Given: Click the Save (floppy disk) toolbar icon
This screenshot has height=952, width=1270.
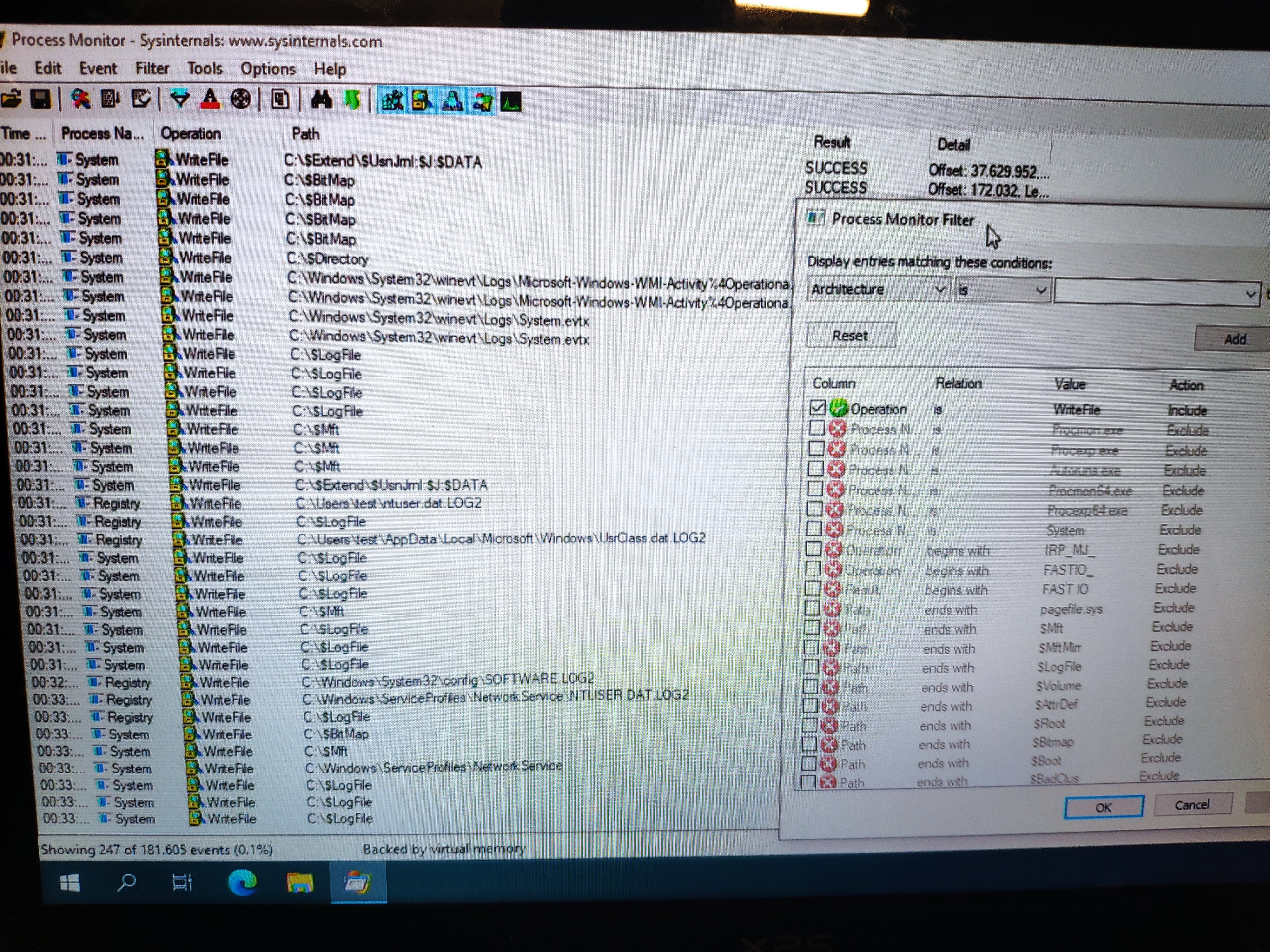Looking at the screenshot, I should (40, 99).
